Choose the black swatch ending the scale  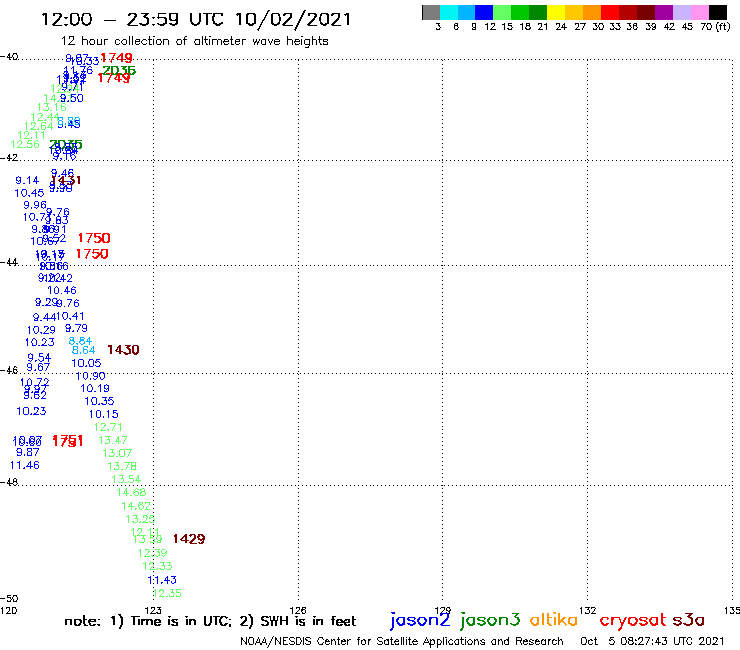[x=718, y=12]
